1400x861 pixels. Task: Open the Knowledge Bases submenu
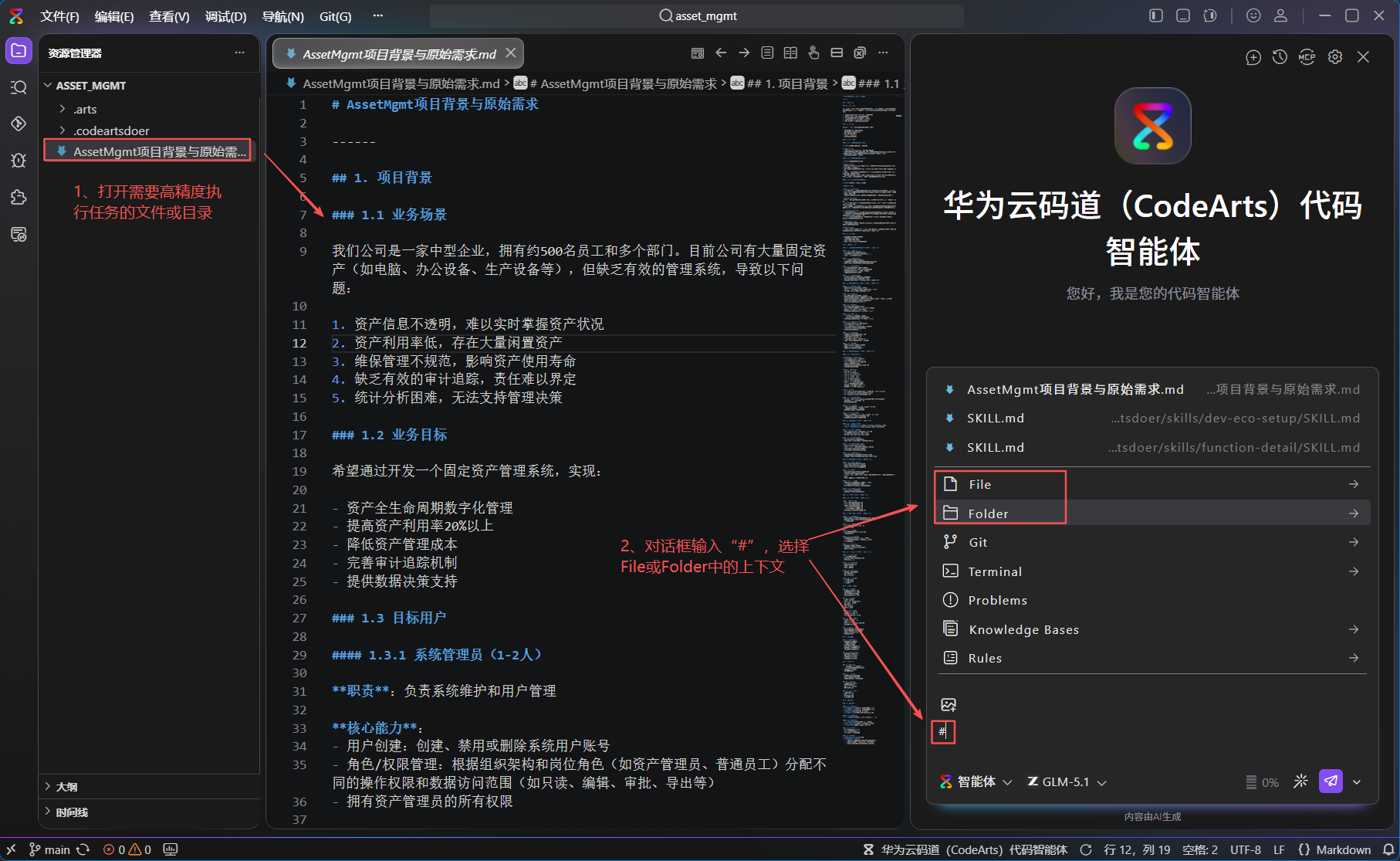tap(1151, 629)
